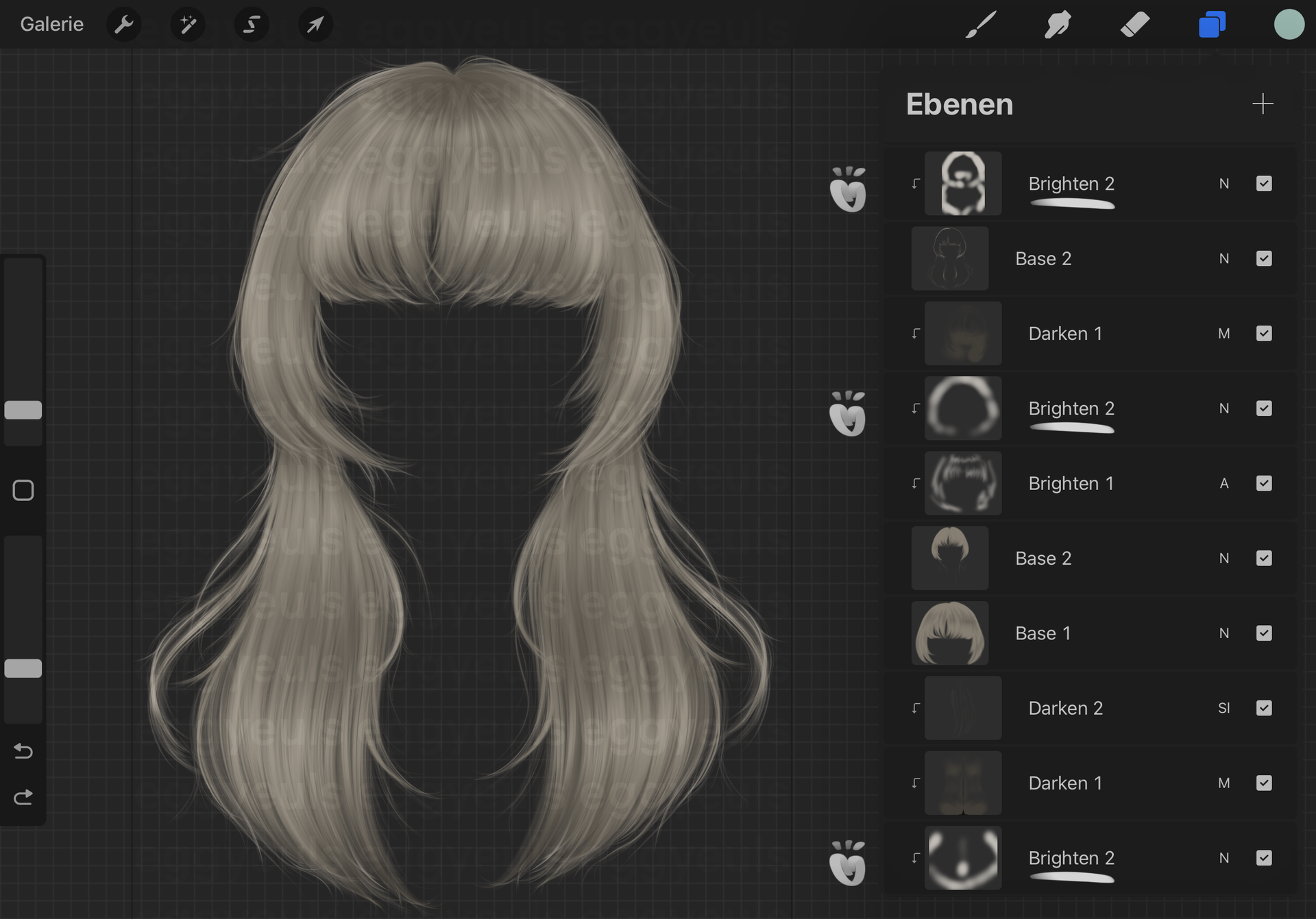The image size is (1316, 919).
Task: Hide the Base 1 layer
Action: [1264, 633]
